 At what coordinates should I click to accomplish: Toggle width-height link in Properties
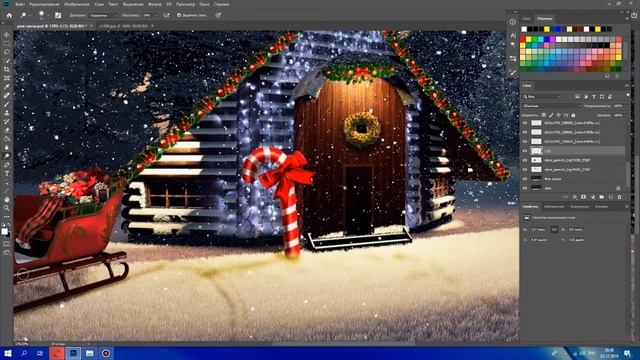click(x=554, y=230)
